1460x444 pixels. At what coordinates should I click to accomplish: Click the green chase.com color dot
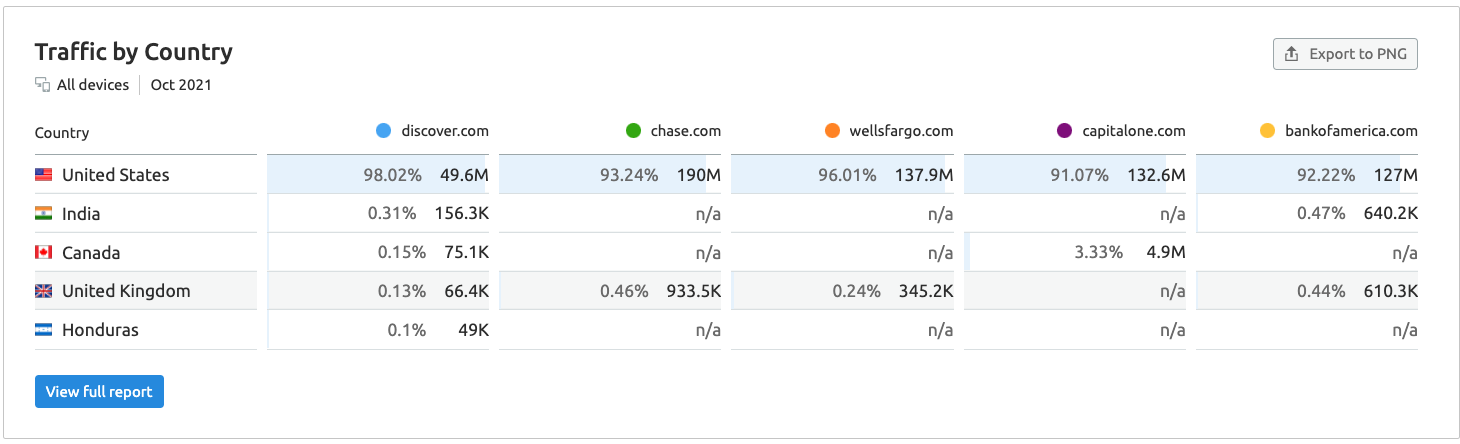click(633, 131)
